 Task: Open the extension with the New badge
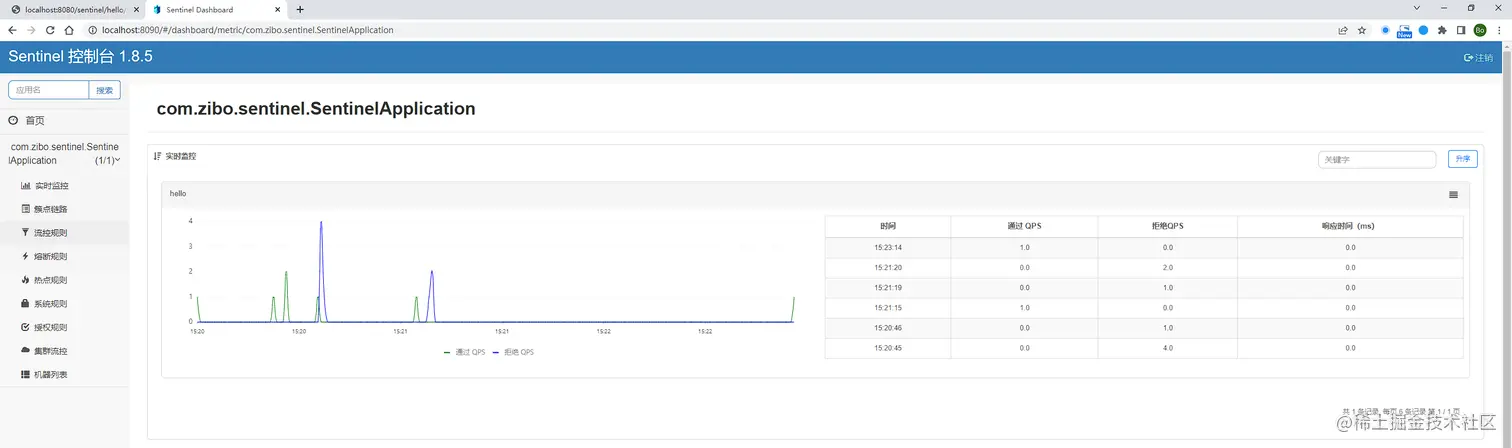(1404, 30)
